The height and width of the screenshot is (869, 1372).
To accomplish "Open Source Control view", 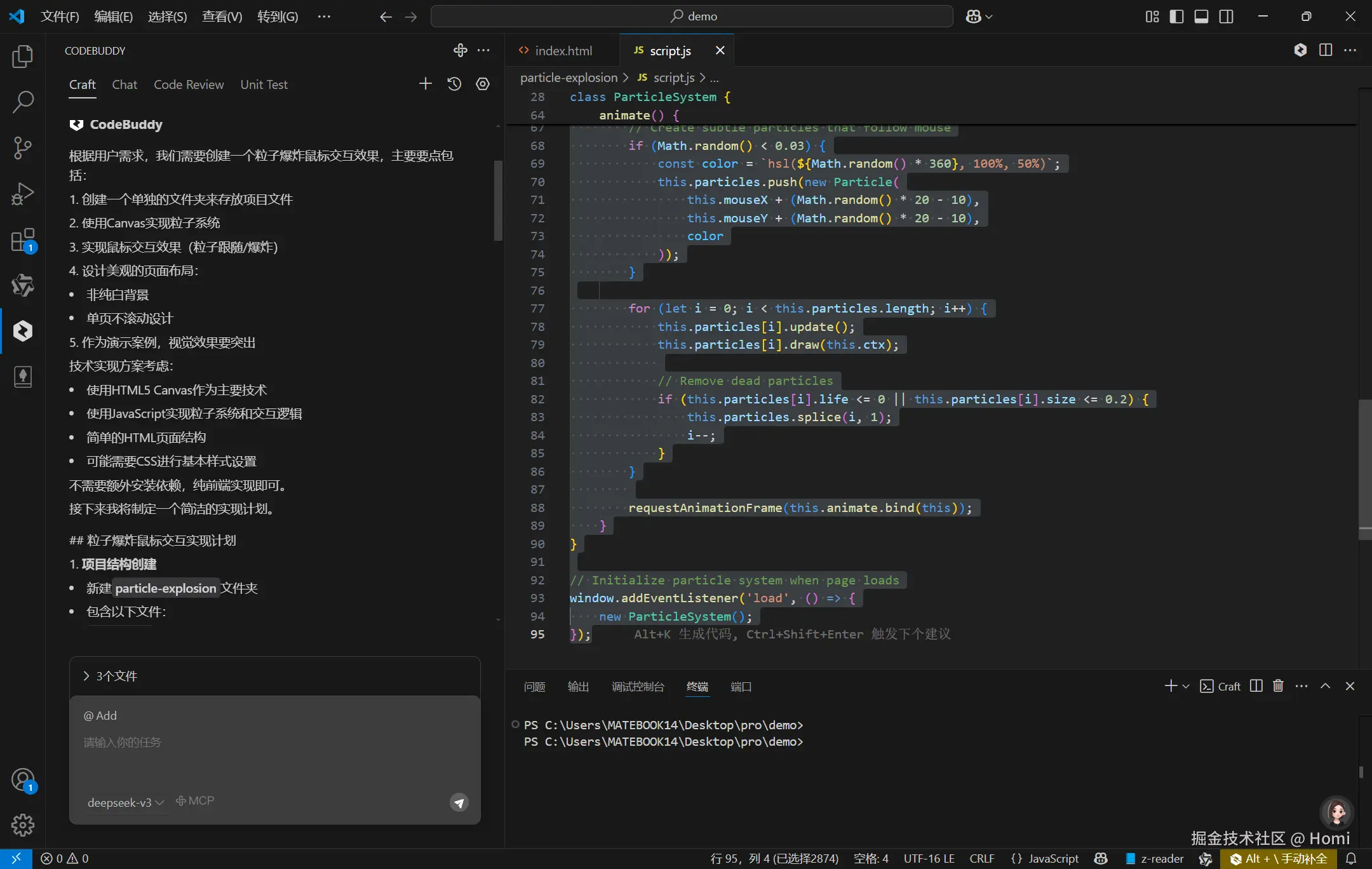I will (x=23, y=148).
